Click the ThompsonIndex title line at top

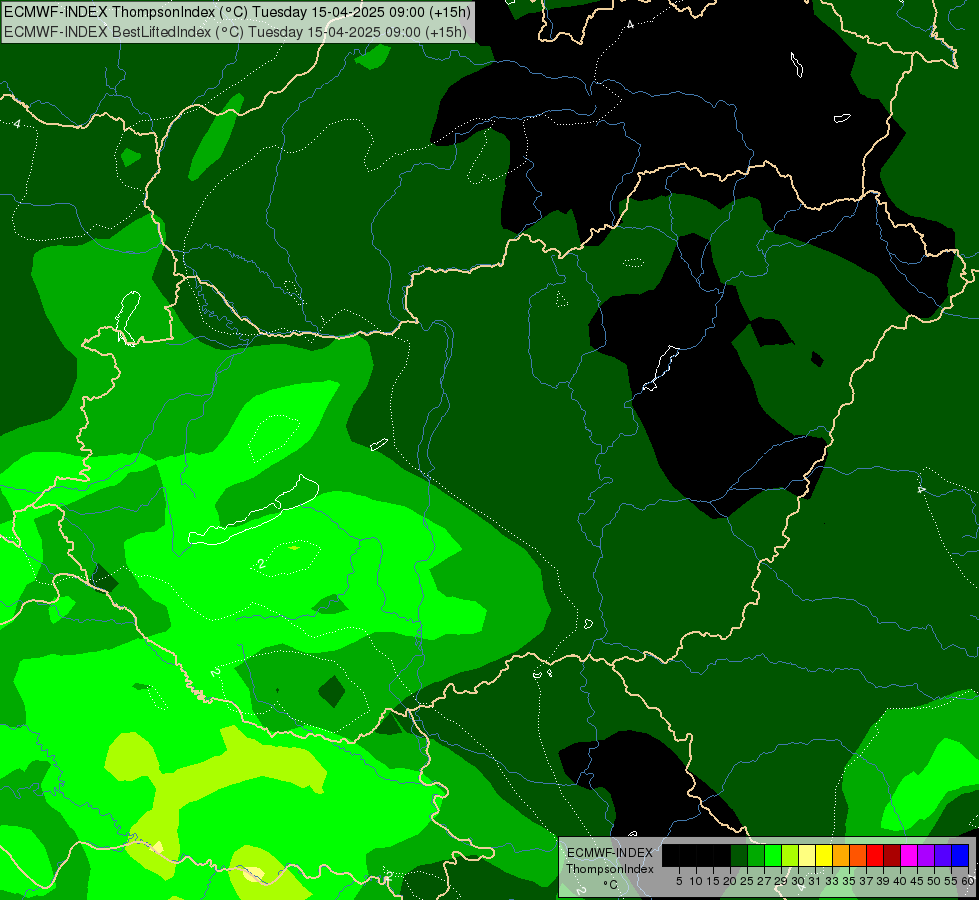[237, 11]
